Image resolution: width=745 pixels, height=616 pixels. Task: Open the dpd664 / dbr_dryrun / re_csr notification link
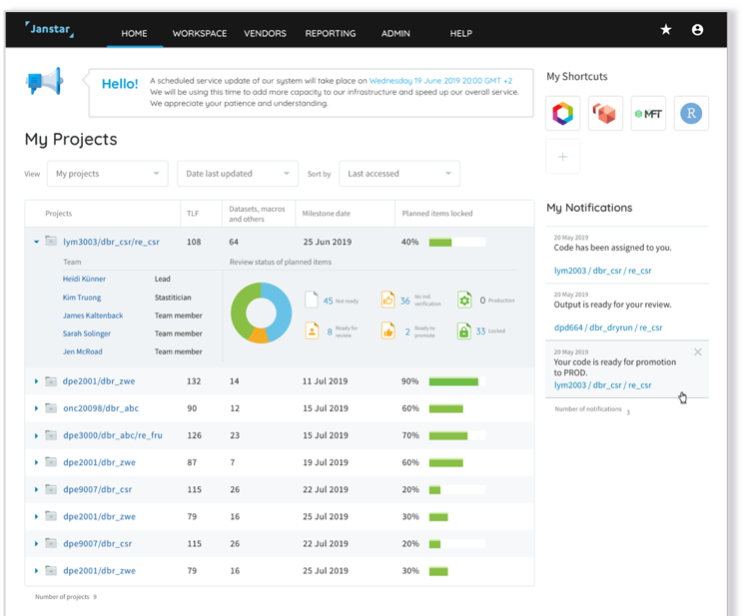click(608, 327)
